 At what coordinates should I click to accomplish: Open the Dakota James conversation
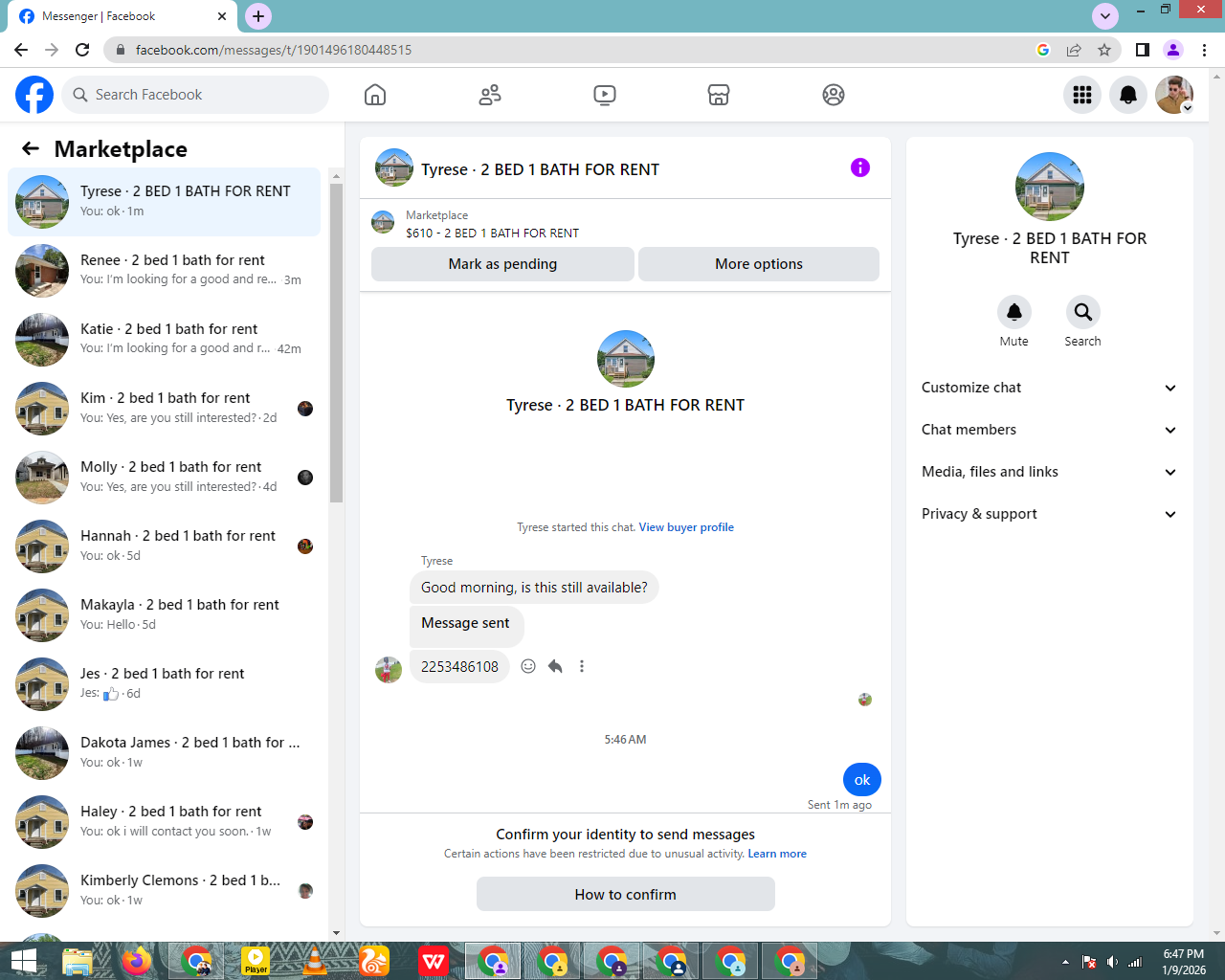click(165, 752)
